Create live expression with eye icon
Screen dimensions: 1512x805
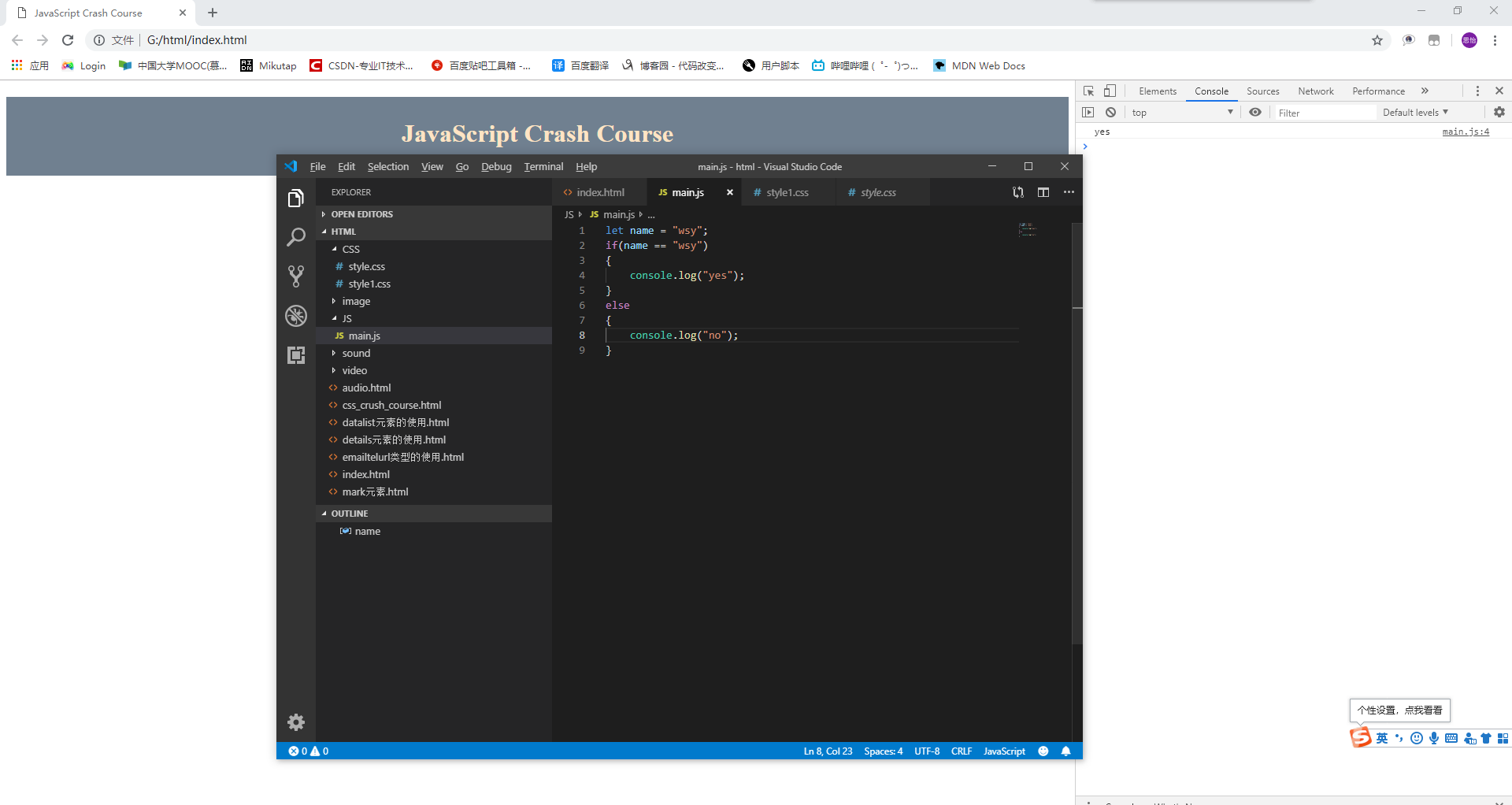point(1255,113)
